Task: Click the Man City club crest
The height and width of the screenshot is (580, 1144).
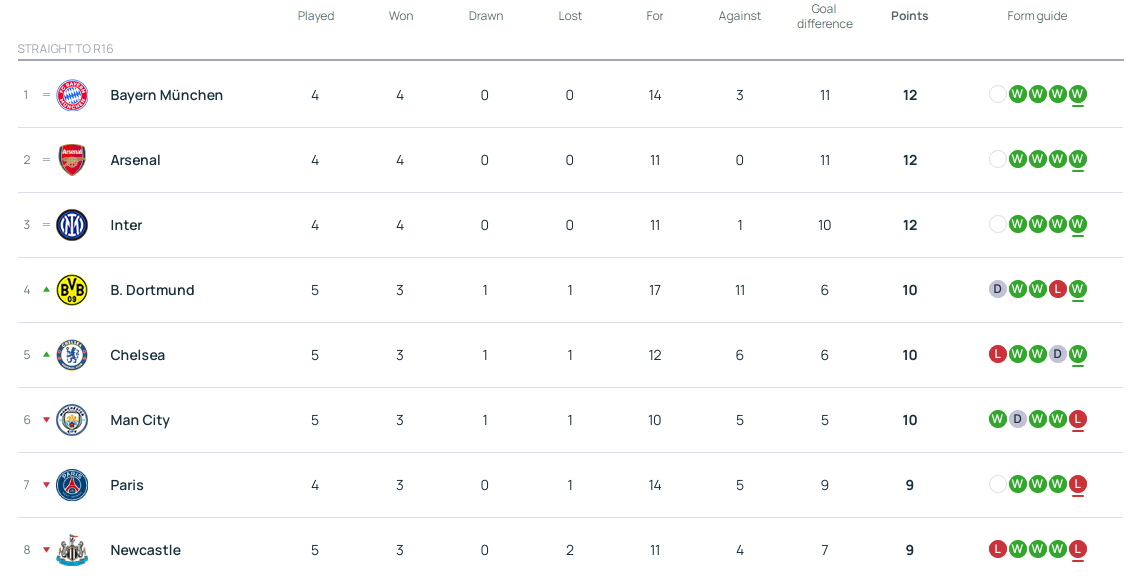Action: point(72,420)
